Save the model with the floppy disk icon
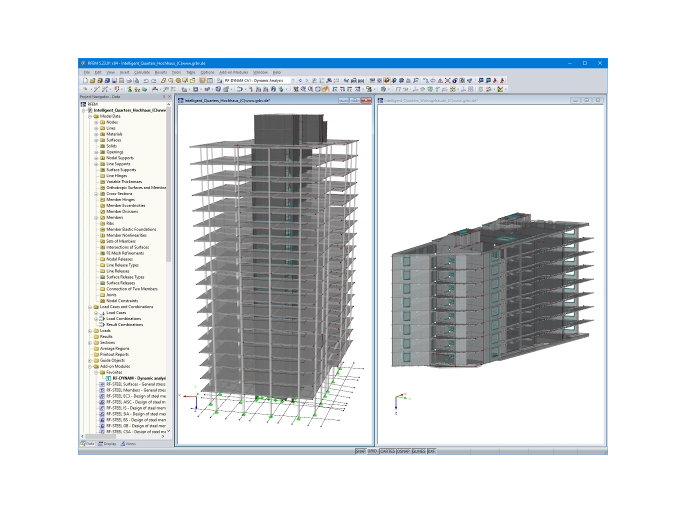 (x=114, y=80)
